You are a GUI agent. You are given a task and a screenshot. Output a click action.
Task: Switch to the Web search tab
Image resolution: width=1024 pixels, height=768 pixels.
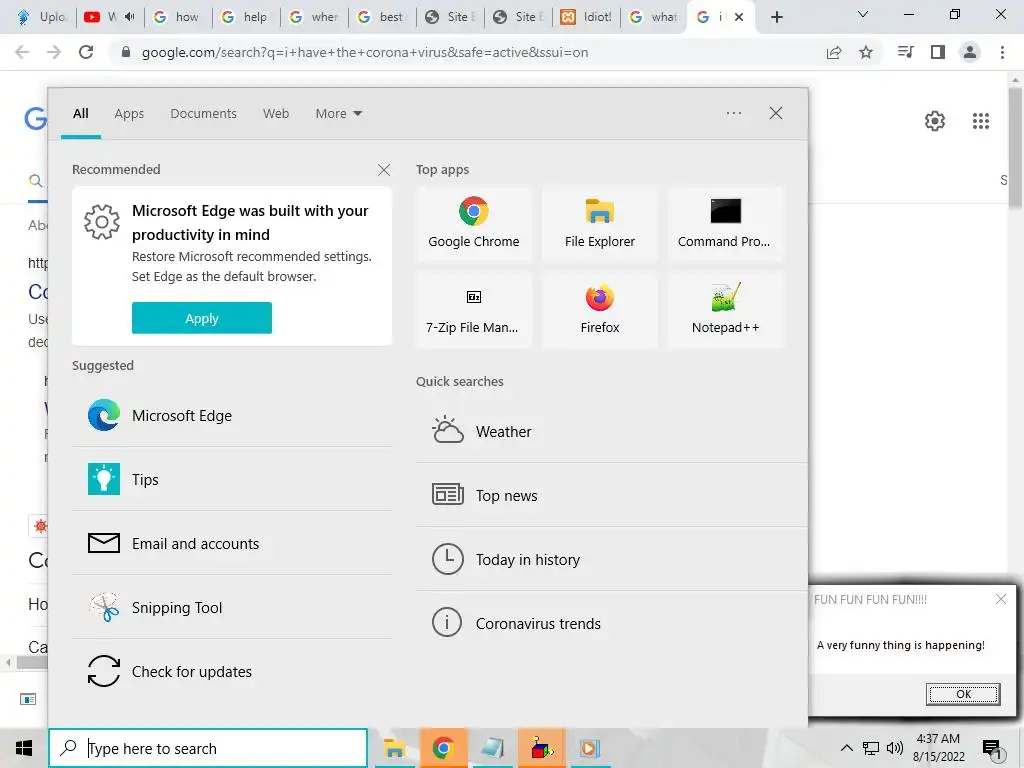[x=276, y=114]
